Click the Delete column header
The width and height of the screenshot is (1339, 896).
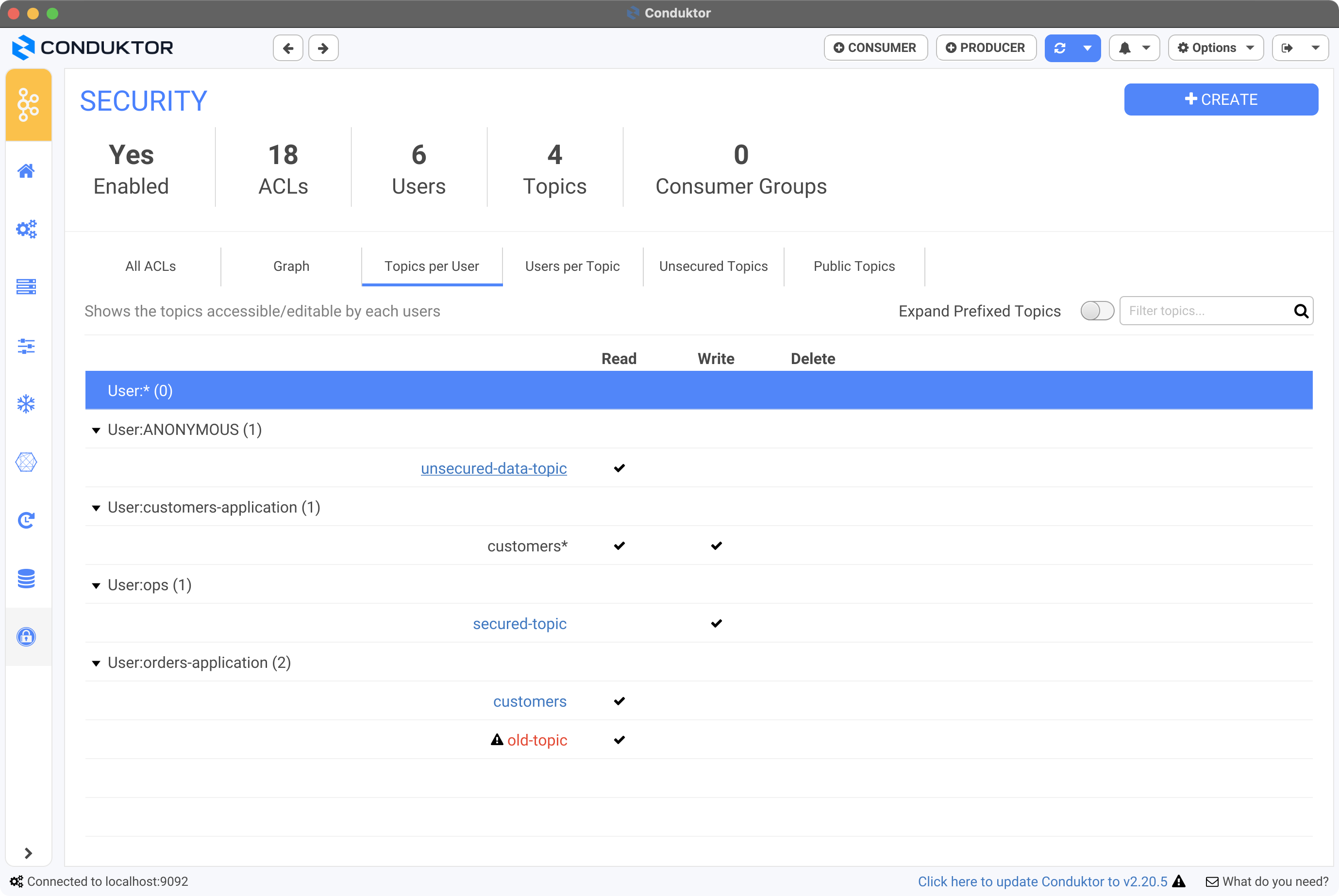(813, 359)
